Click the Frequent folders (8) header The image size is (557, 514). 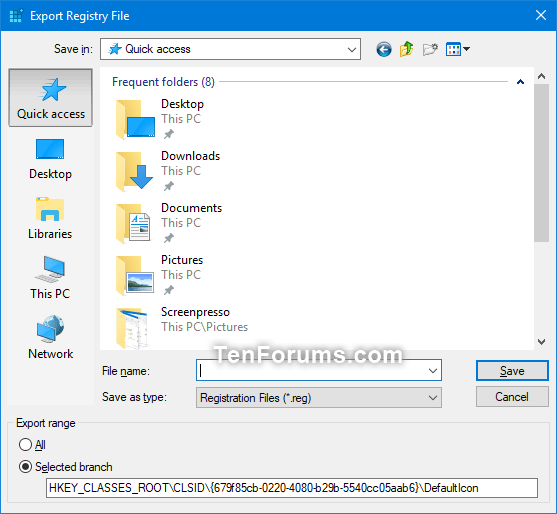[x=163, y=82]
